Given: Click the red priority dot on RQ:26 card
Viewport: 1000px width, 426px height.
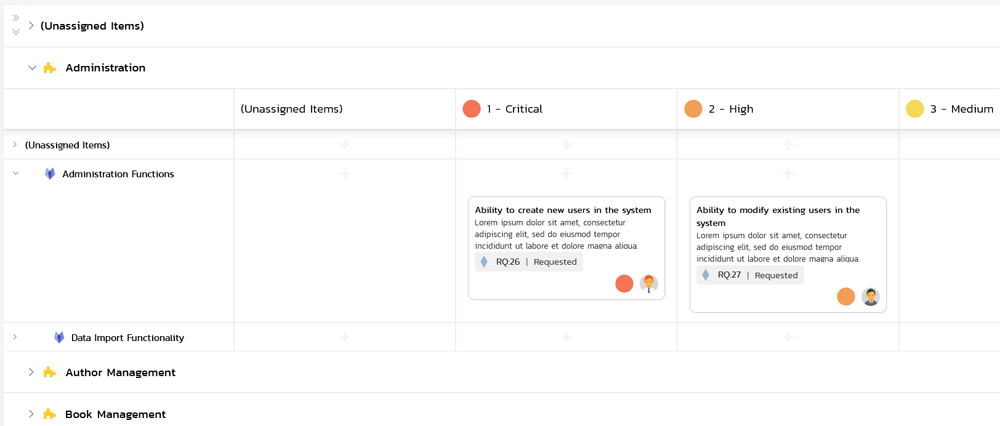Looking at the screenshot, I should click(624, 284).
